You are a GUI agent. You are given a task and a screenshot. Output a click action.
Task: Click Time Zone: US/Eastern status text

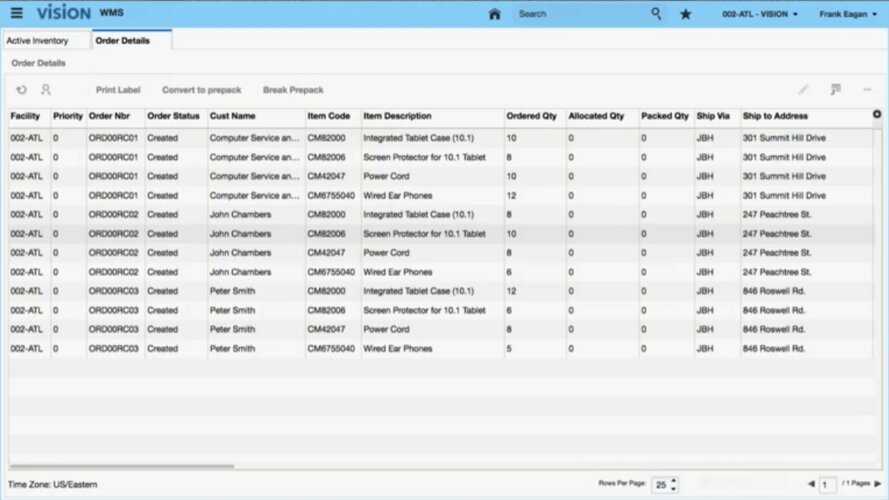coord(53,484)
